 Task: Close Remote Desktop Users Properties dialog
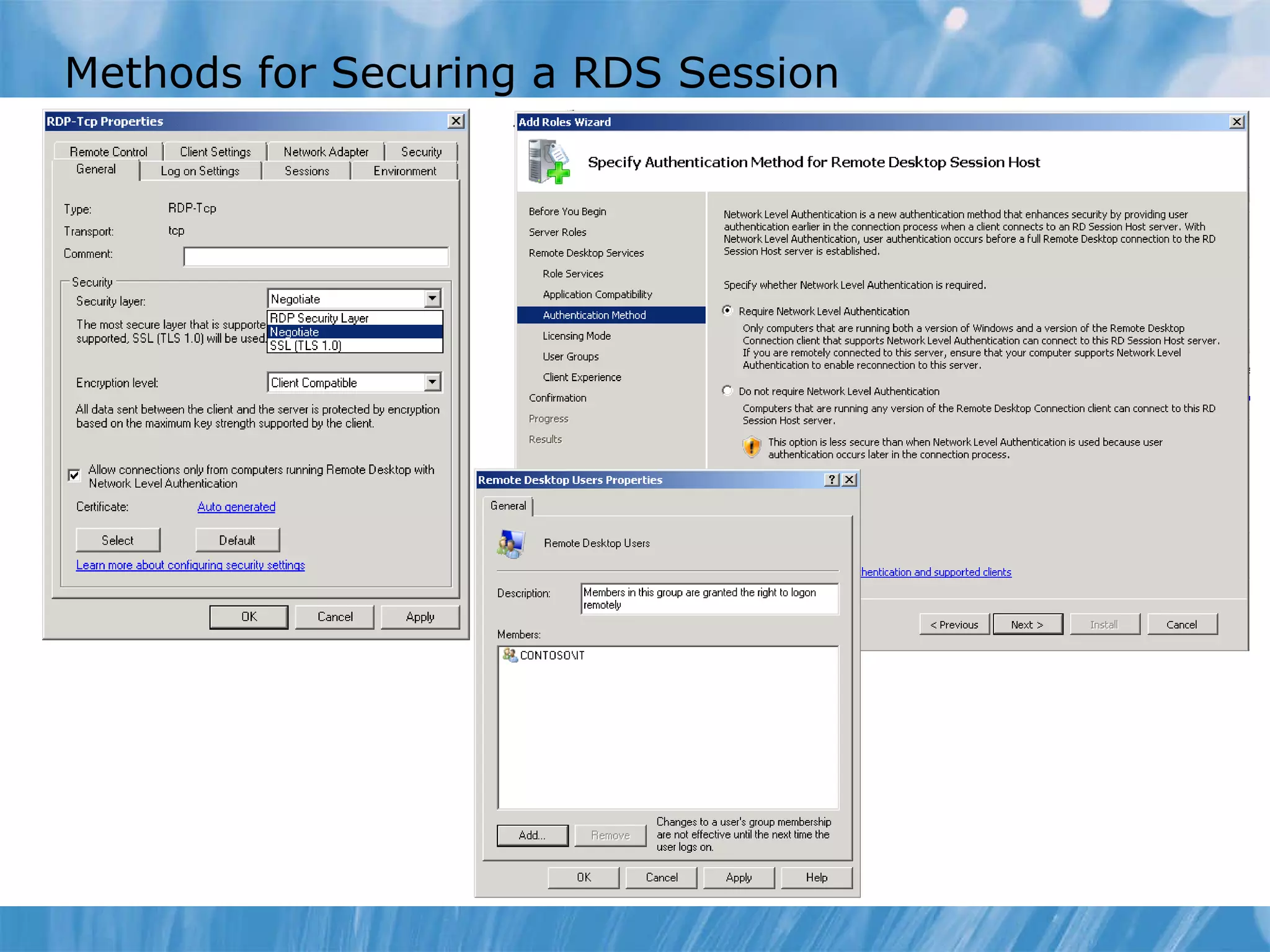850,480
